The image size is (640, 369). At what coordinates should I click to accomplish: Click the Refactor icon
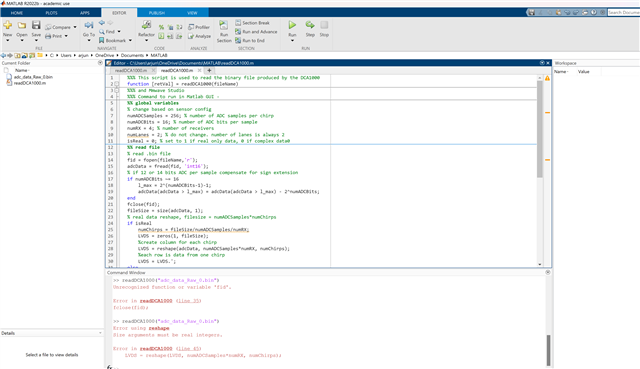click(x=146, y=25)
